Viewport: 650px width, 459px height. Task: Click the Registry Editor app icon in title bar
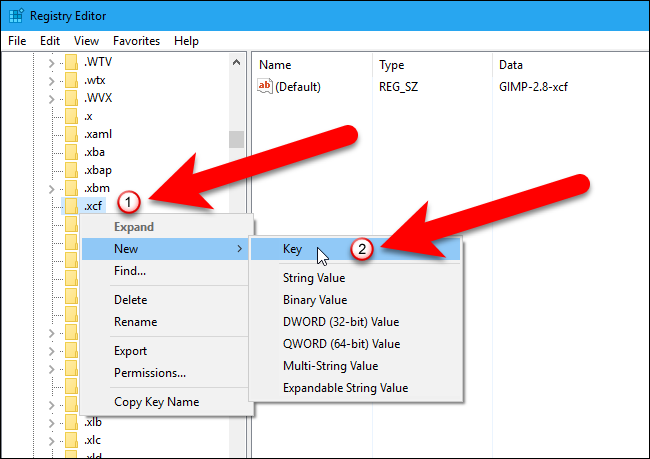coord(16,16)
